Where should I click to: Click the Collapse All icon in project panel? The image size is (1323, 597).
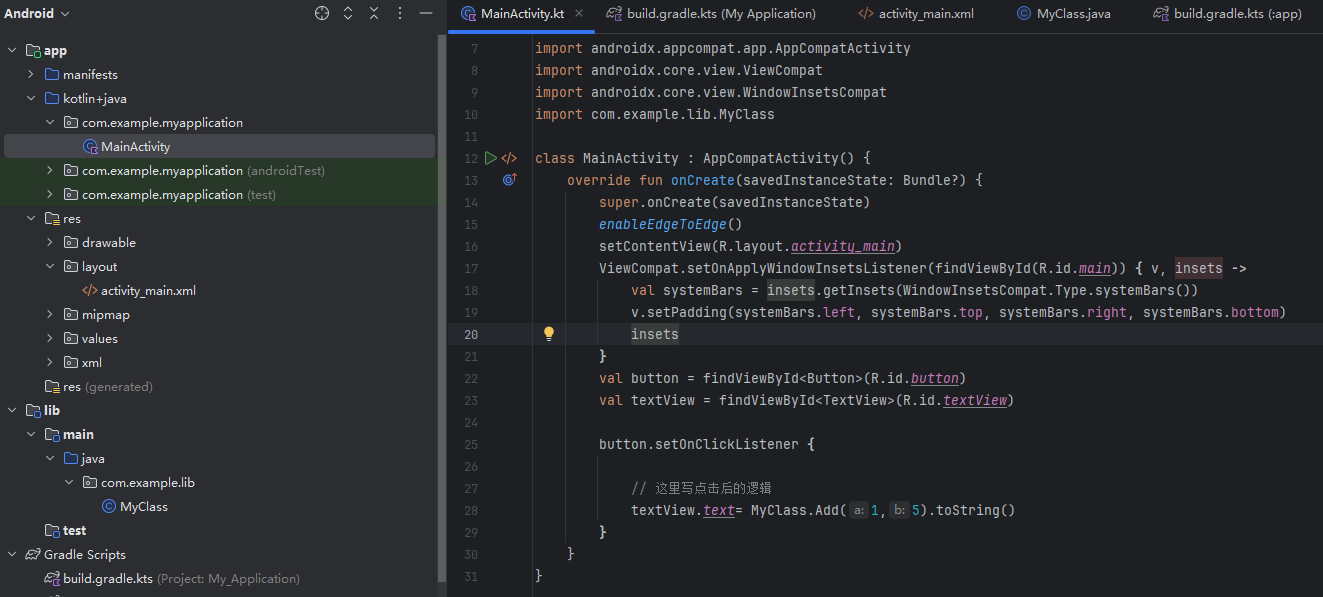pyautogui.click(x=374, y=13)
